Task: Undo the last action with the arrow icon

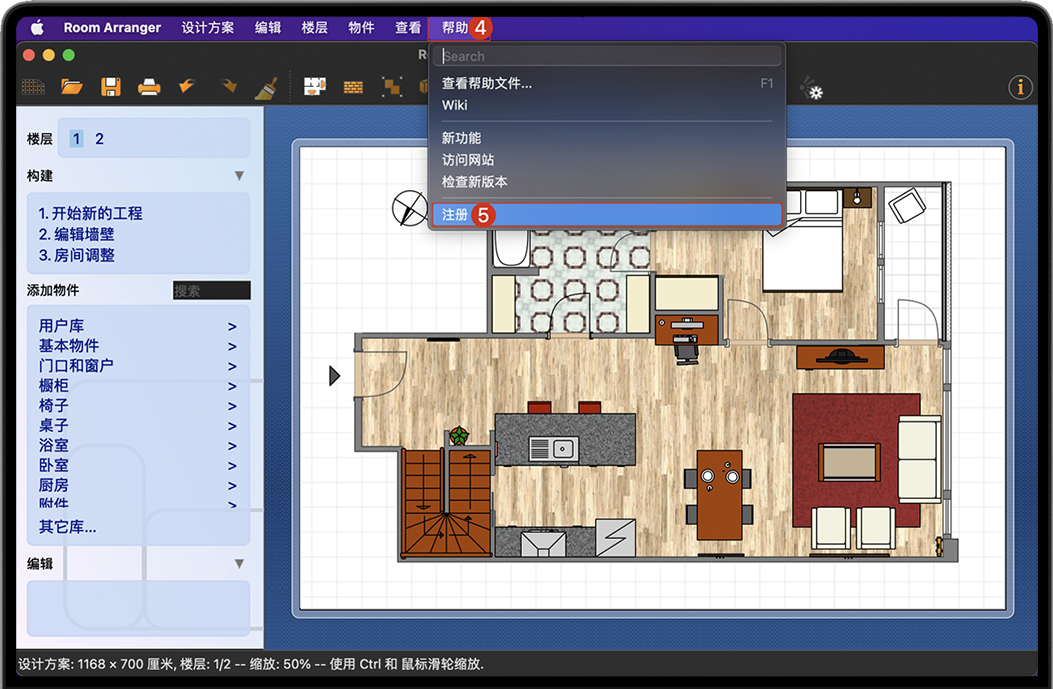Action: coord(187,87)
